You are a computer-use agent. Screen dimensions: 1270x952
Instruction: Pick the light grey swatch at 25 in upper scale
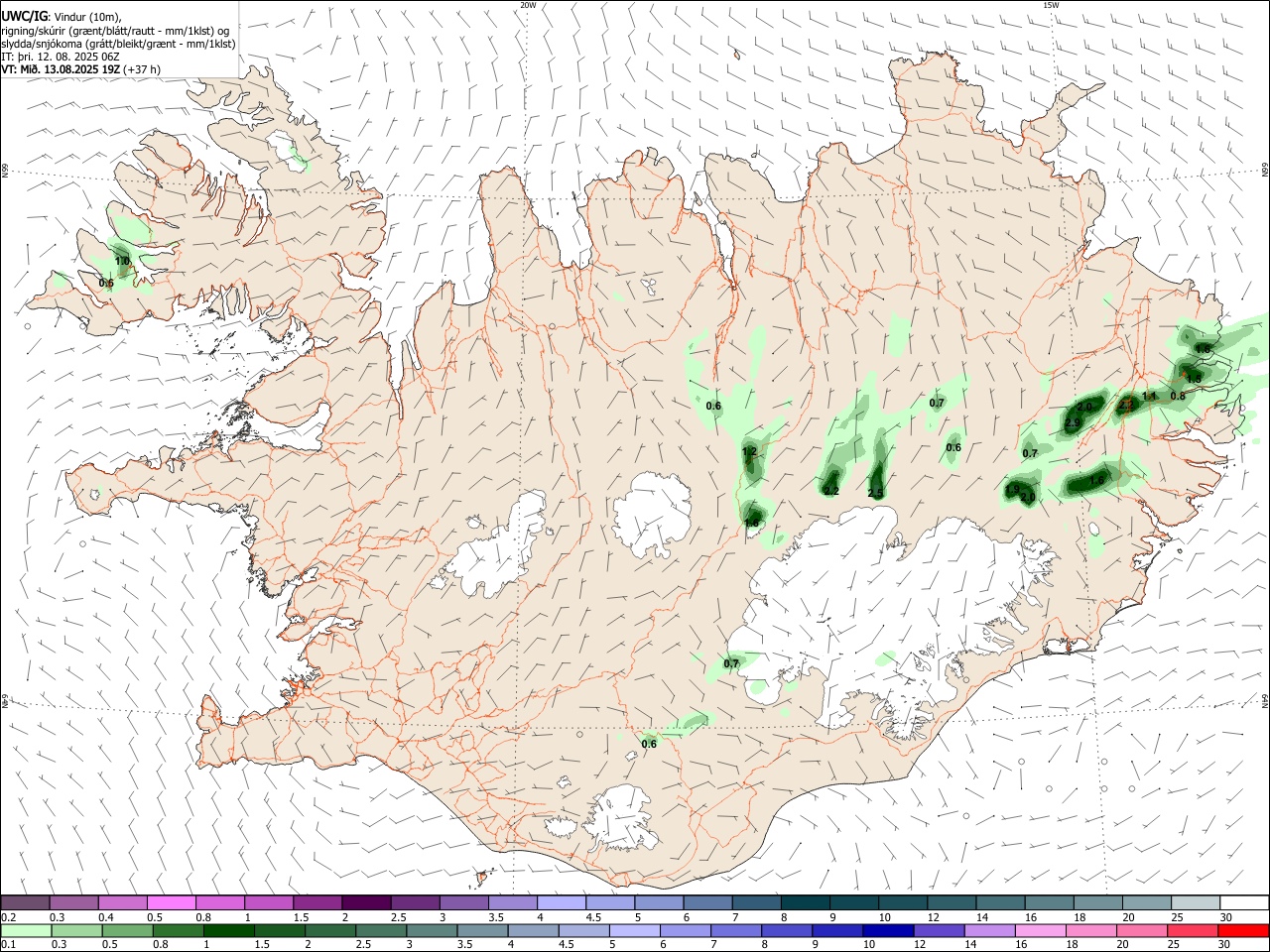(x=1196, y=902)
